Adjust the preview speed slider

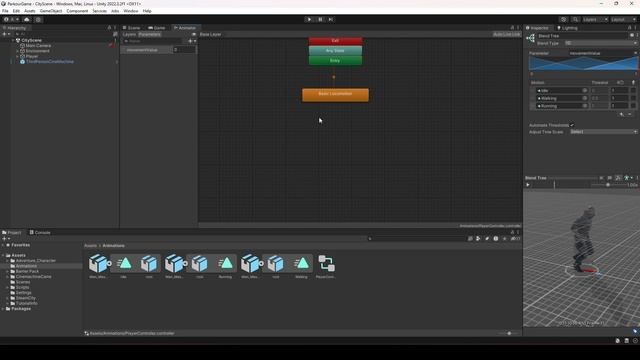pos(608,185)
